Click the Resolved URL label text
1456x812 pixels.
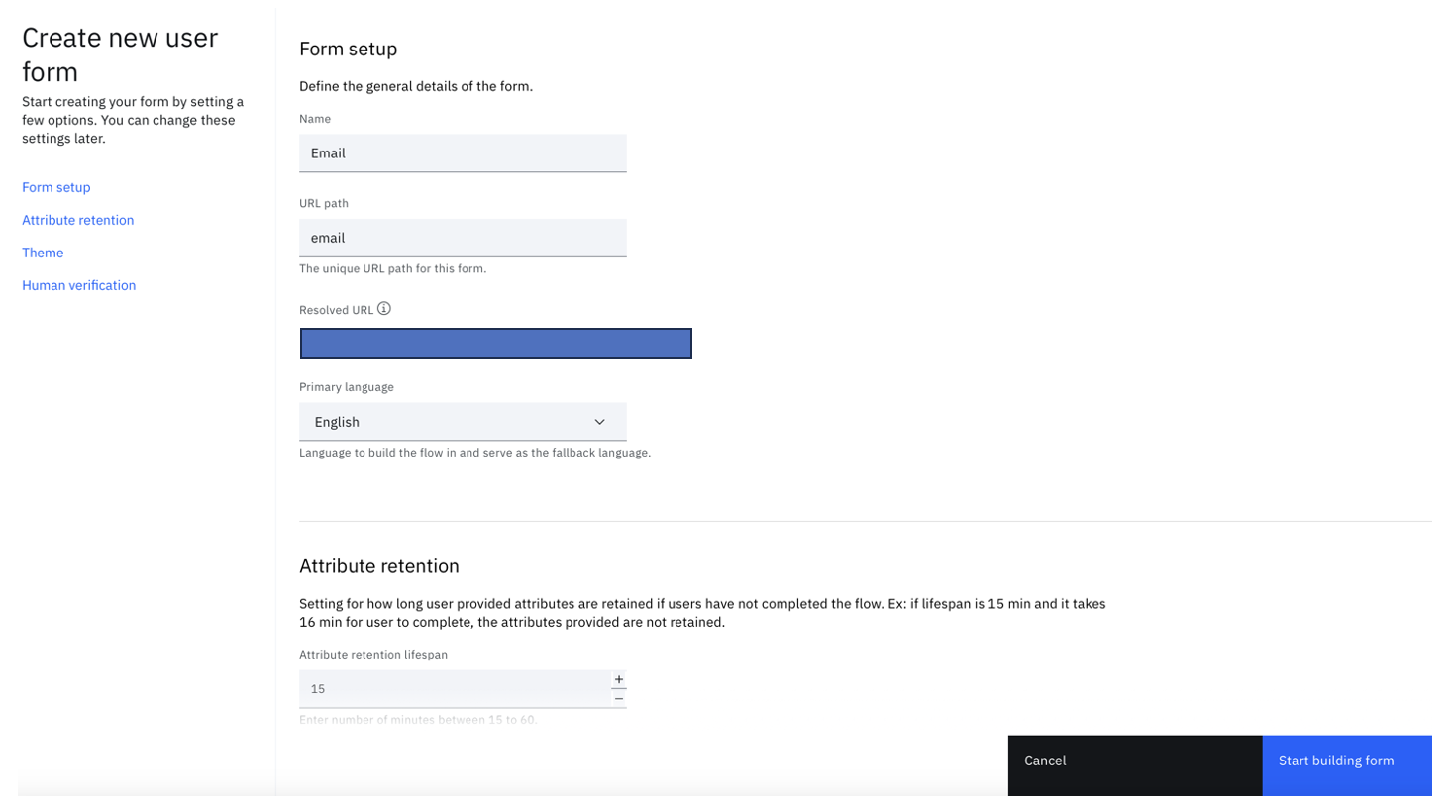coord(336,310)
